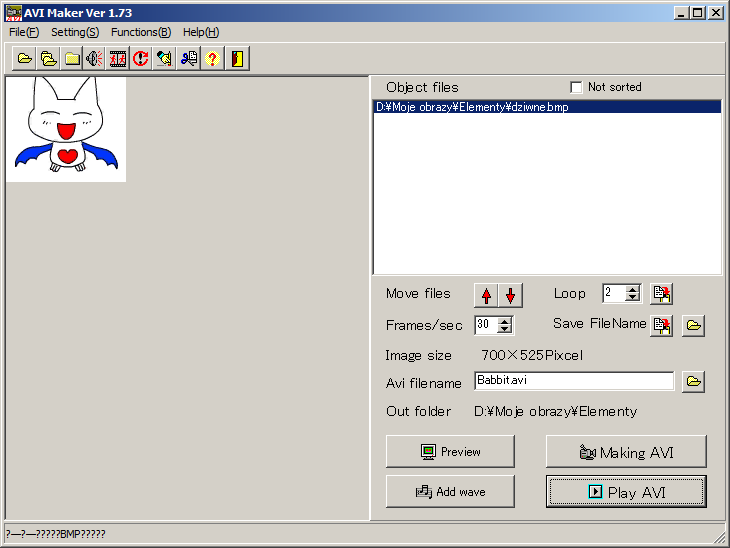Maximize the AVI Maker window

[697, 13]
